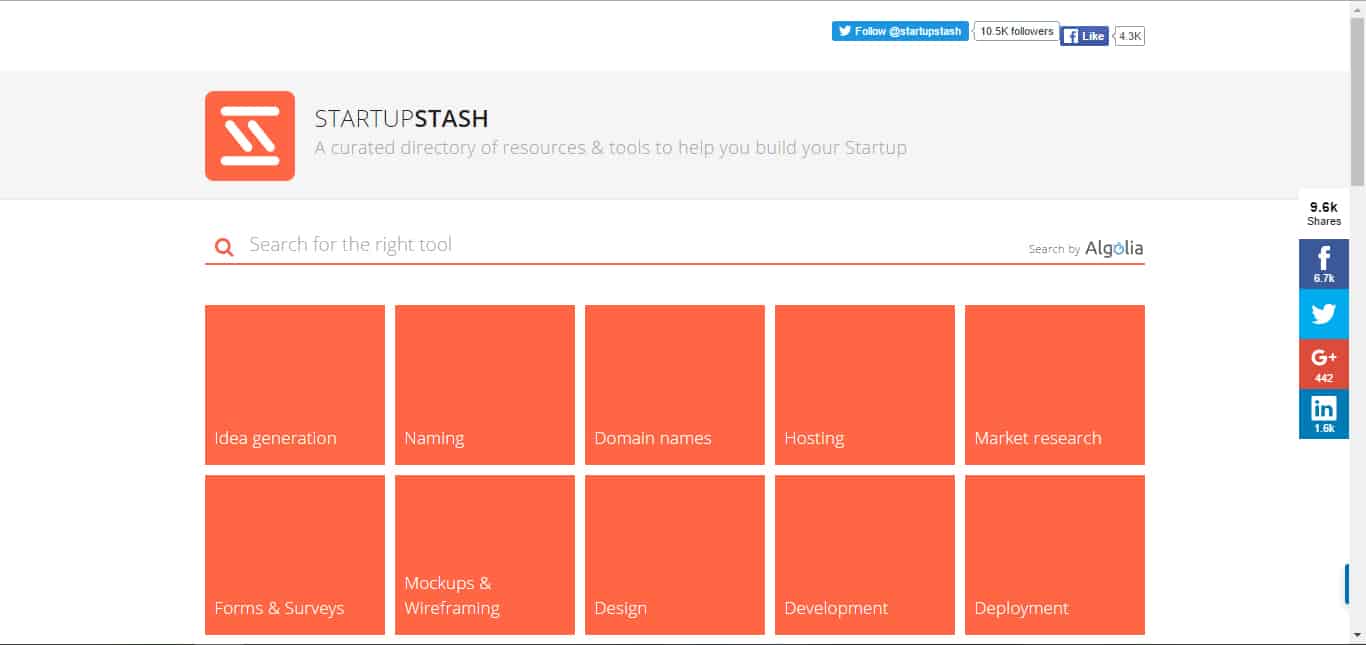Select the Development category tile

click(x=864, y=555)
